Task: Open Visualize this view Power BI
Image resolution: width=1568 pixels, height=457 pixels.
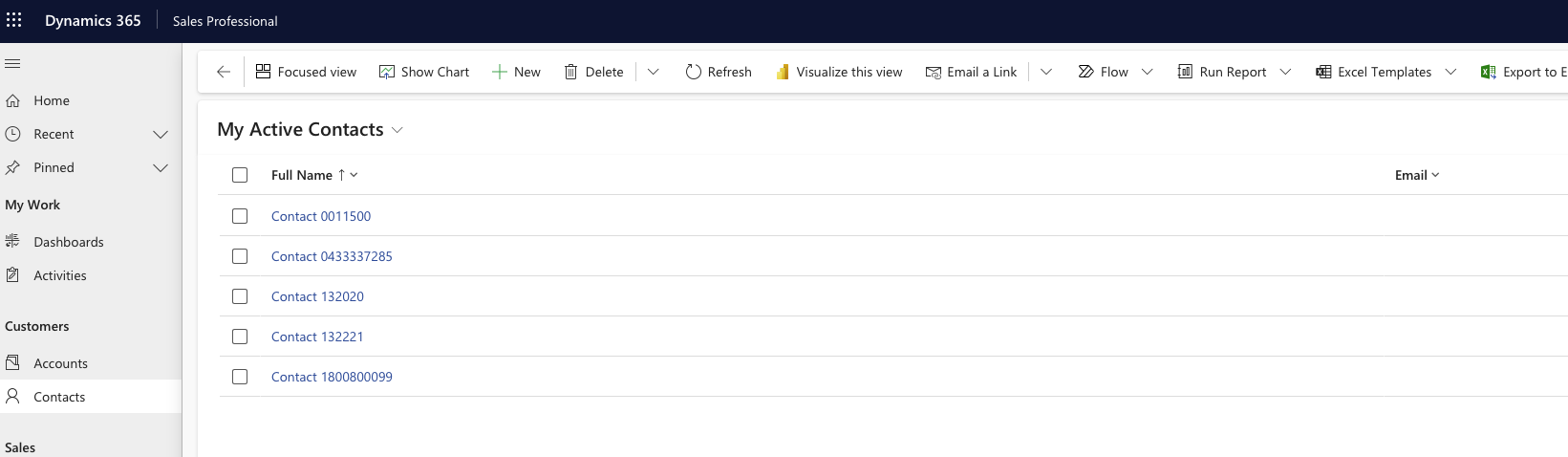Action: point(839,72)
